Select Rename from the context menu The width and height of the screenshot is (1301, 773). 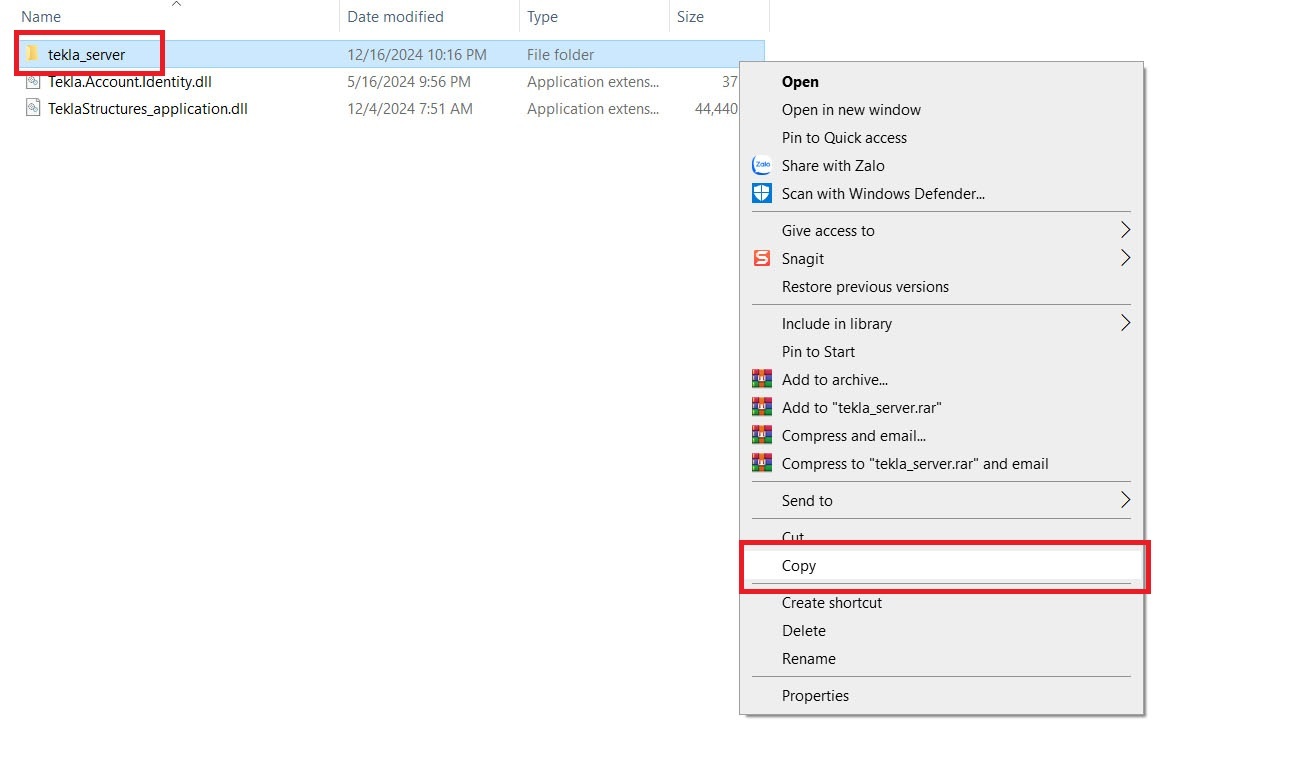(x=808, y=659)
